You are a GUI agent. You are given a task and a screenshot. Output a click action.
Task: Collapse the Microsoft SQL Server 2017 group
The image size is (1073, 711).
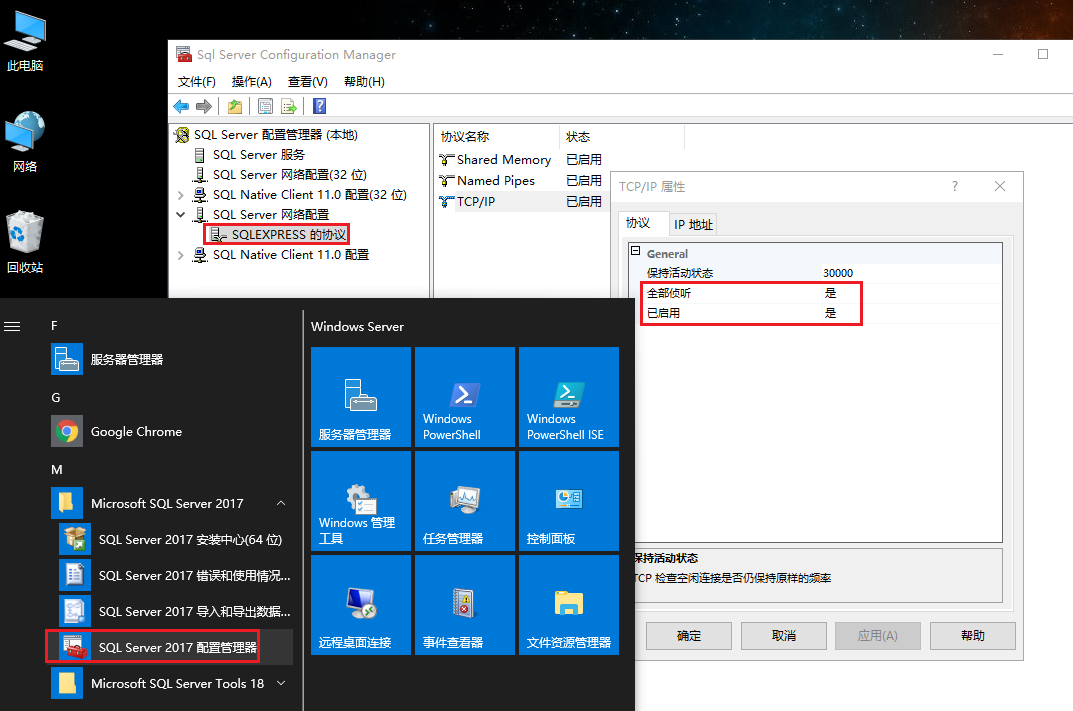(x=281, y=503)
